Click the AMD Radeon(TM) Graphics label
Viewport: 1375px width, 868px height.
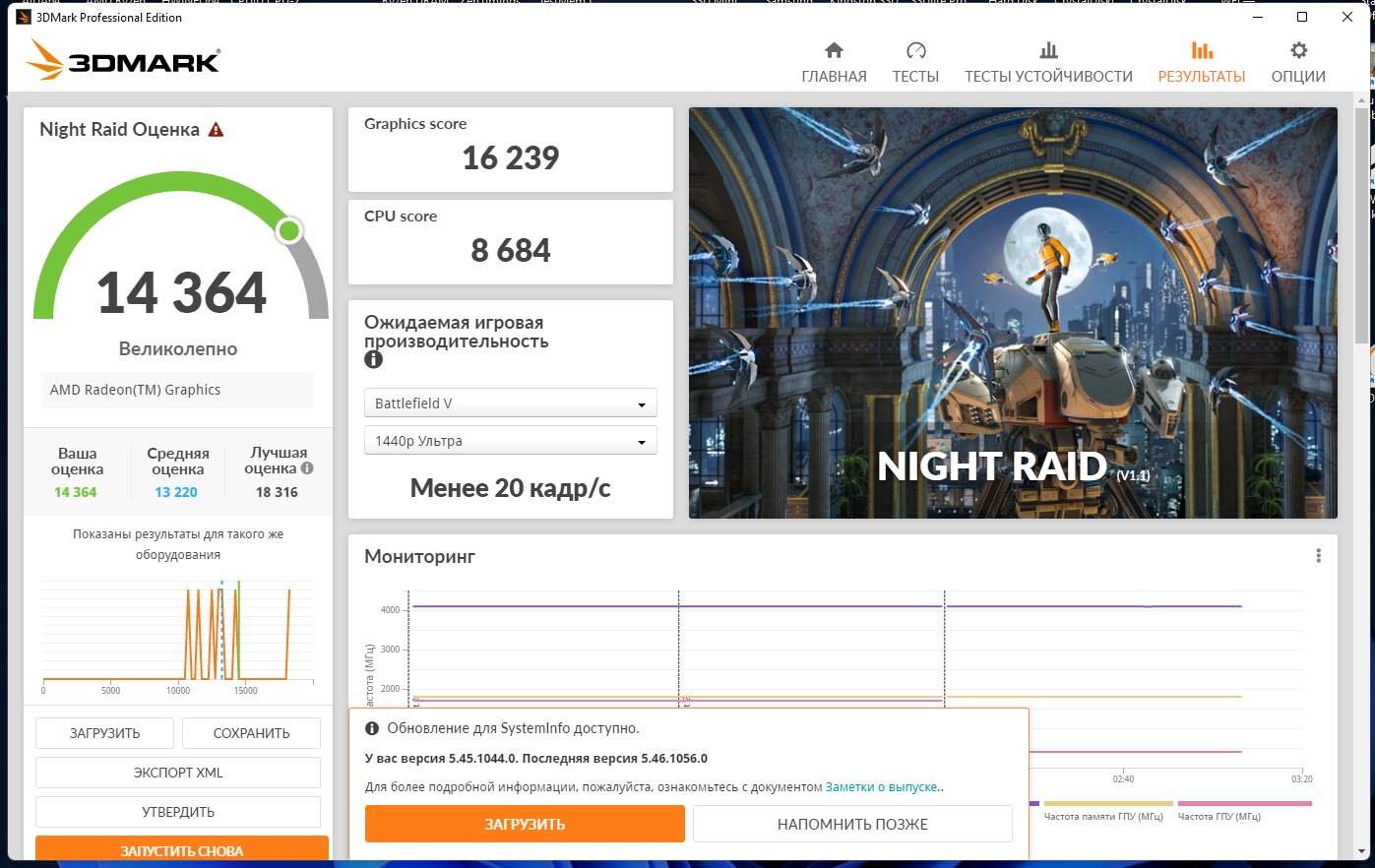[136, 390]
